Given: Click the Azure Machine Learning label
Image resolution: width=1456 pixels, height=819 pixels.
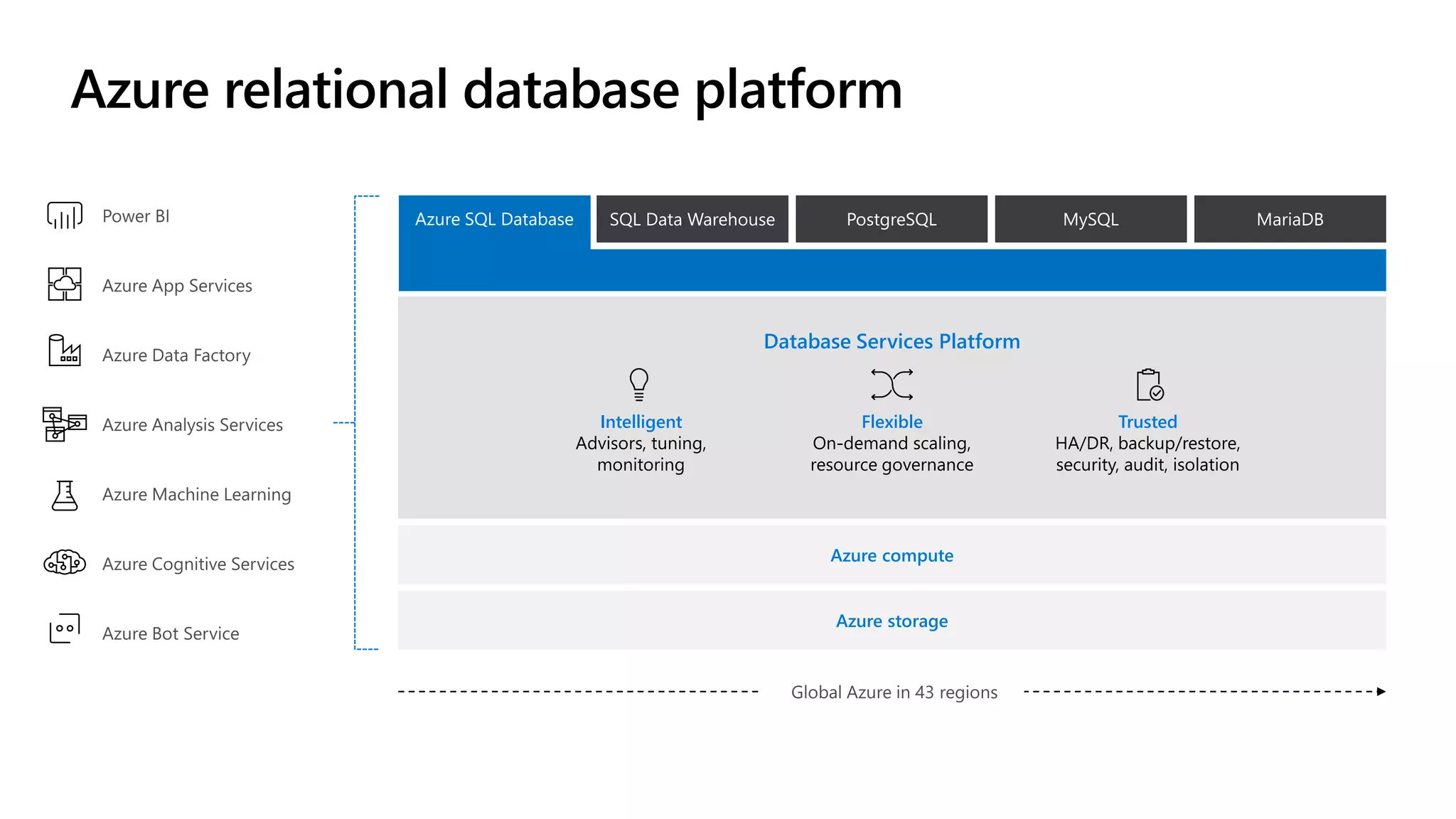Looking at the screenshot, I should [x=197, y=495].
